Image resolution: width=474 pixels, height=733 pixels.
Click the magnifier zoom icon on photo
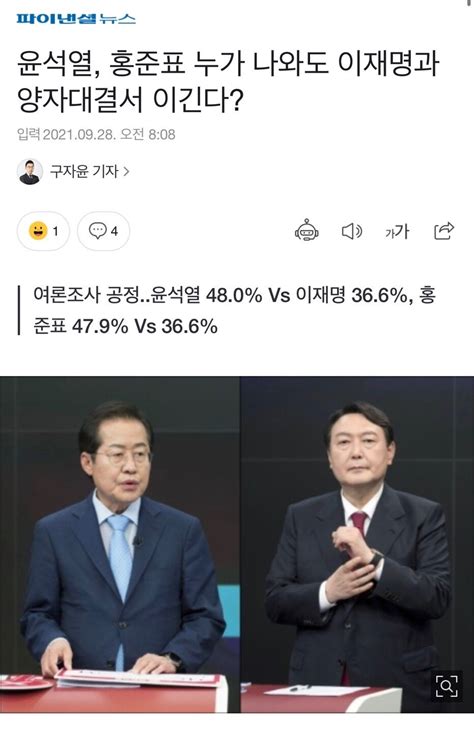(446, 686)
